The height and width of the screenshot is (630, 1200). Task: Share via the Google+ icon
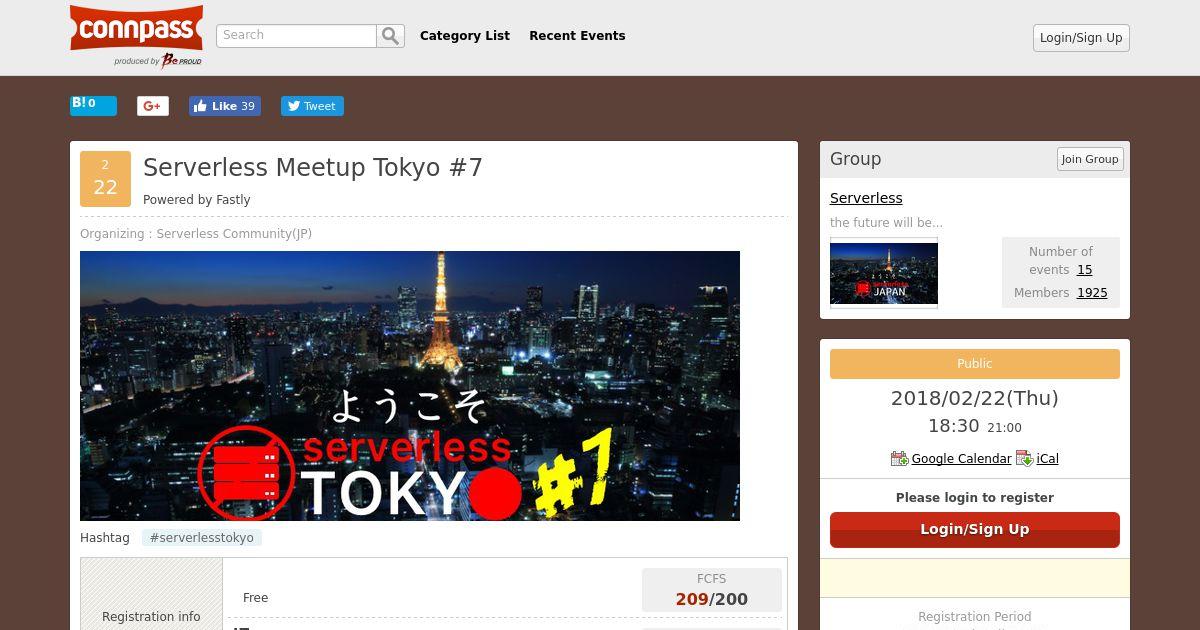[x=153, y=106]
